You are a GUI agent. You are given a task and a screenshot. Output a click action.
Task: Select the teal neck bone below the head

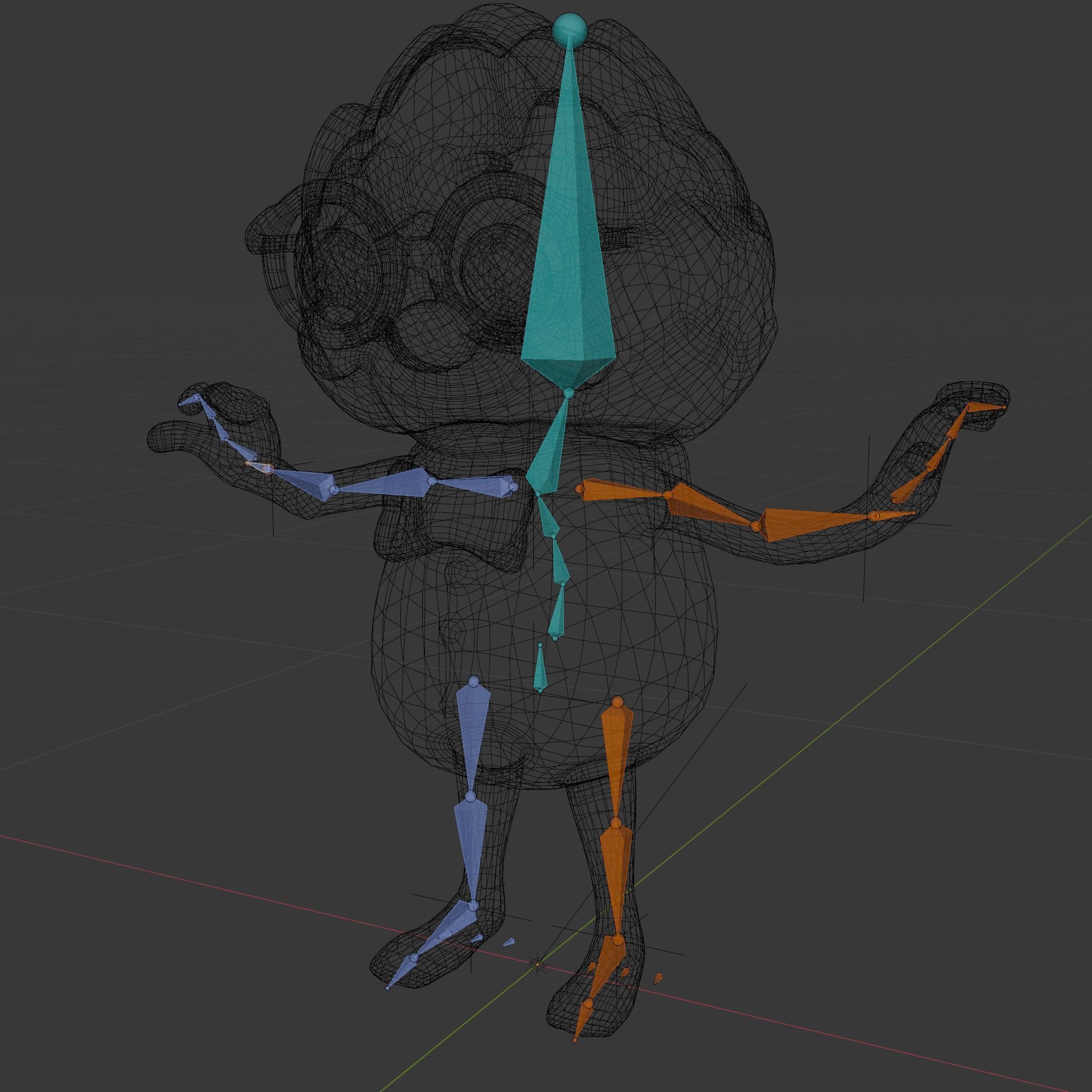(547, 445)
